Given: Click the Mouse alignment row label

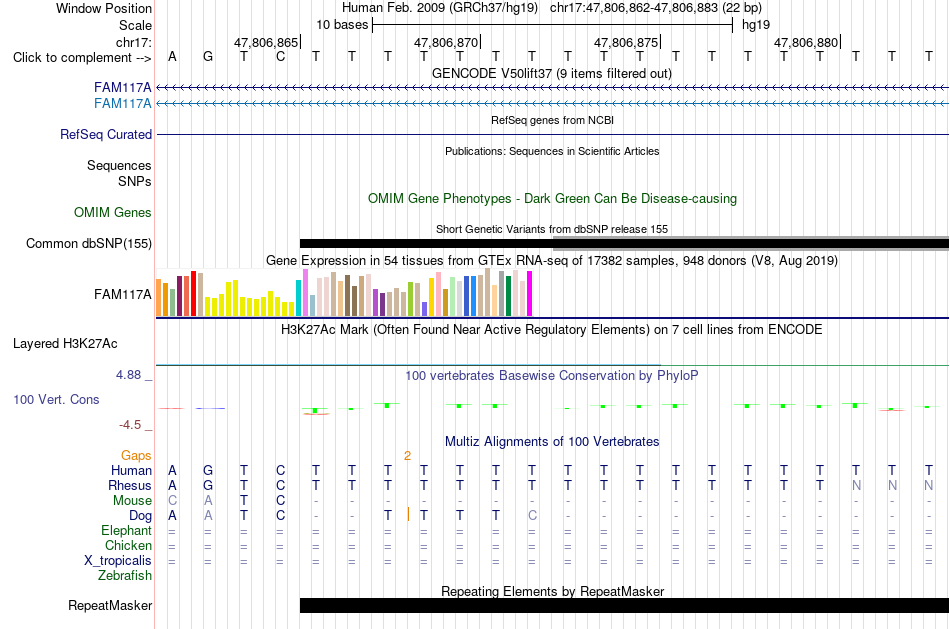Looking at the screenshot, I should tap(132, 501).
